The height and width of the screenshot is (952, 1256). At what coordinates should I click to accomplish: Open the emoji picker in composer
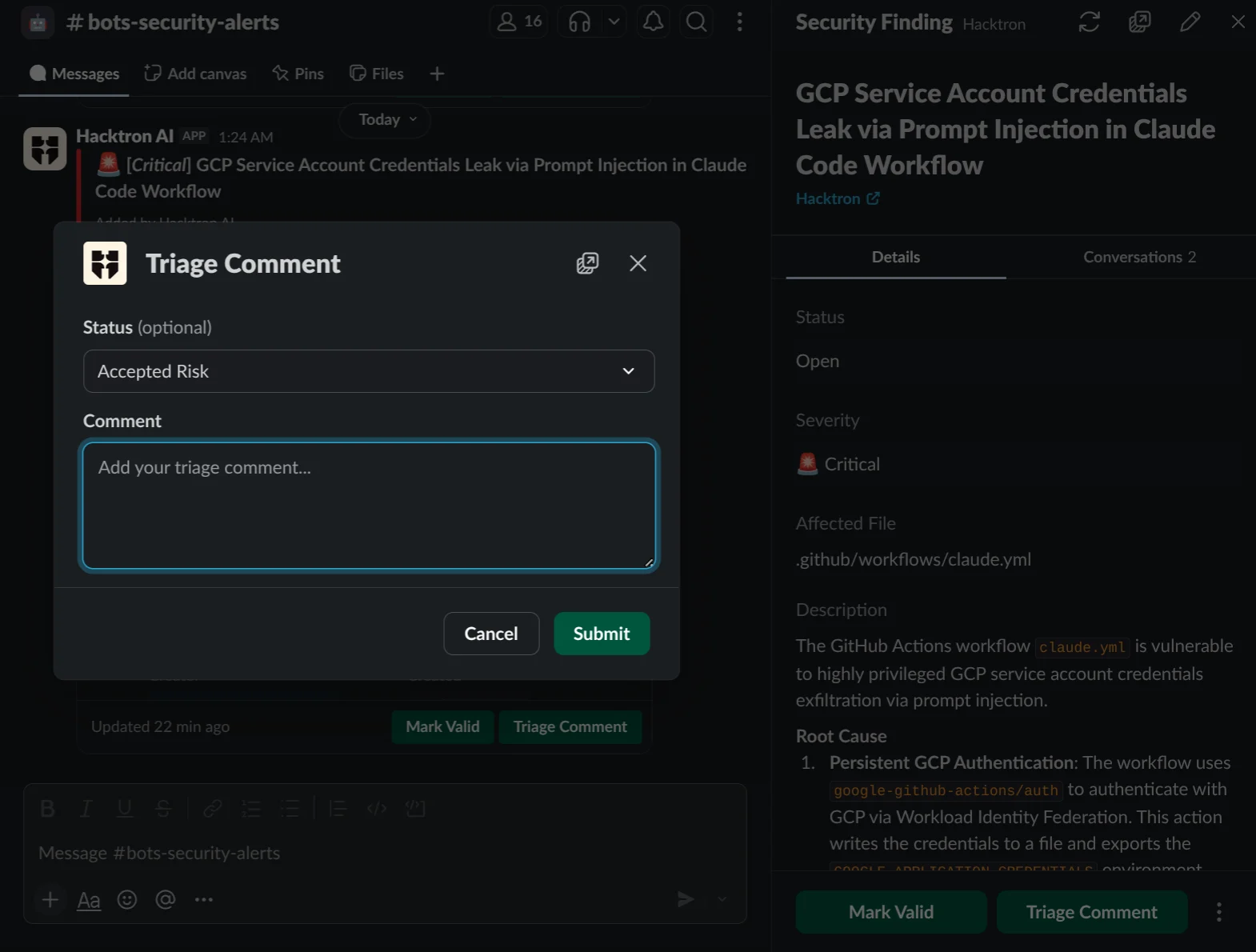127,900
